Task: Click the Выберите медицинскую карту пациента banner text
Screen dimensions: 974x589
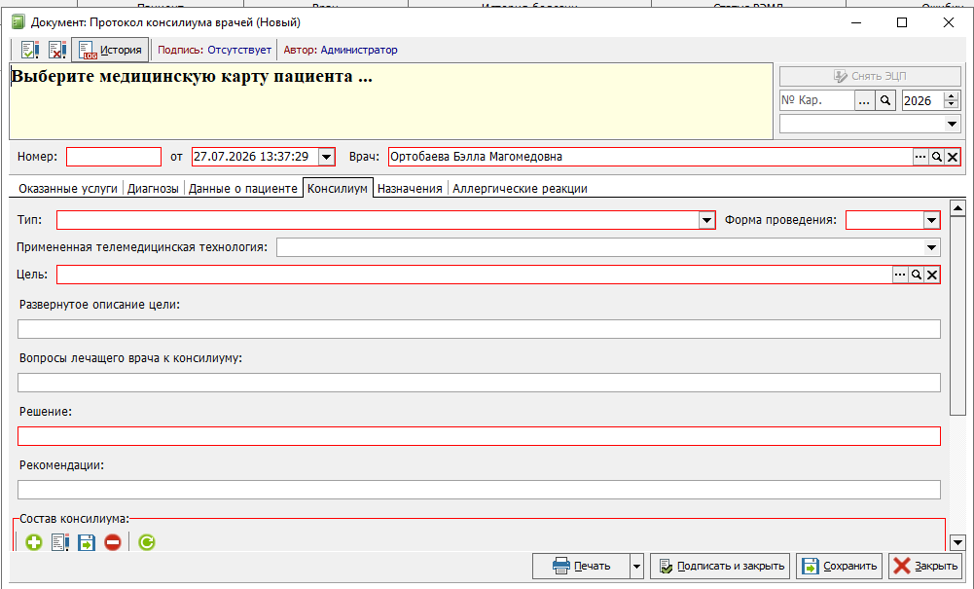Action: (192, 77)
